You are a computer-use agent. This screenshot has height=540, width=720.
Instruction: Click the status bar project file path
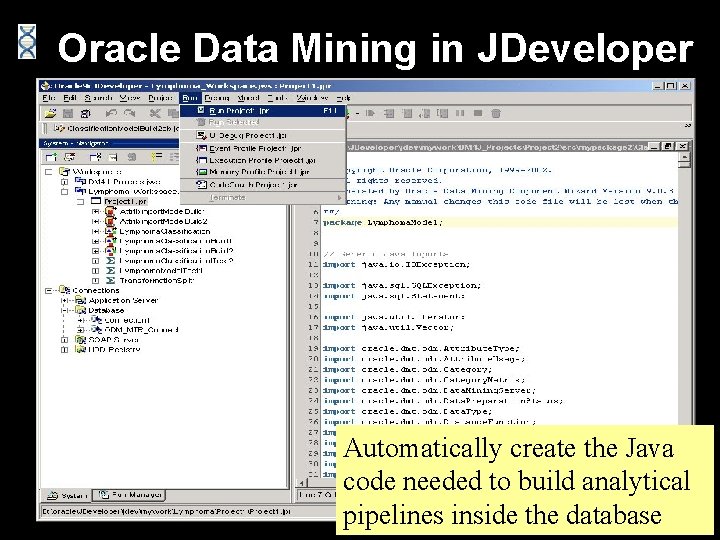coord(166,511)
